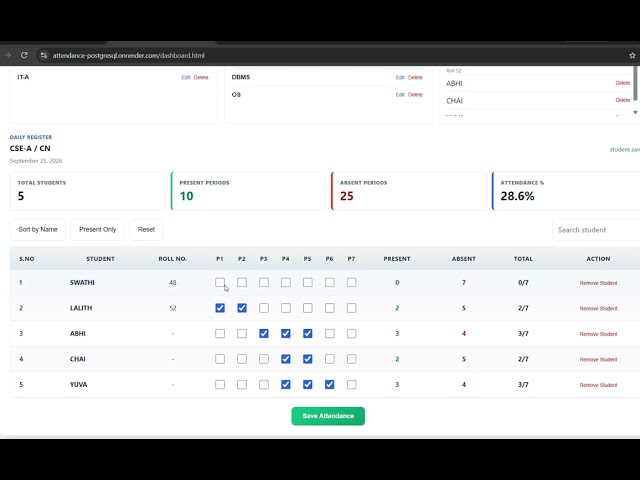Uncheck P6 for YUVA

pyautogui.click(x=330, y=384)
